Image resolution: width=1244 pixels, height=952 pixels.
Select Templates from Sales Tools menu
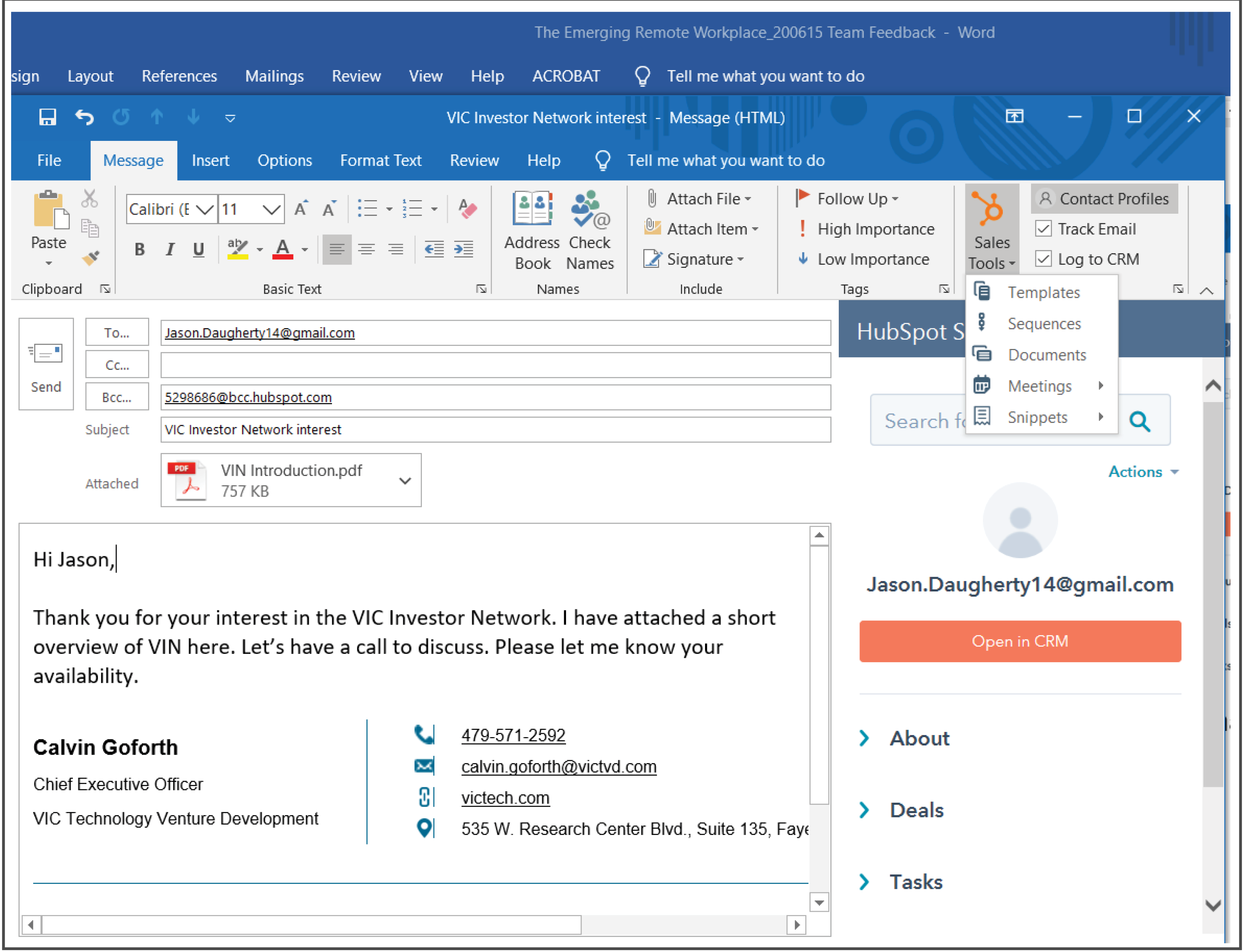coord(1042,293)
